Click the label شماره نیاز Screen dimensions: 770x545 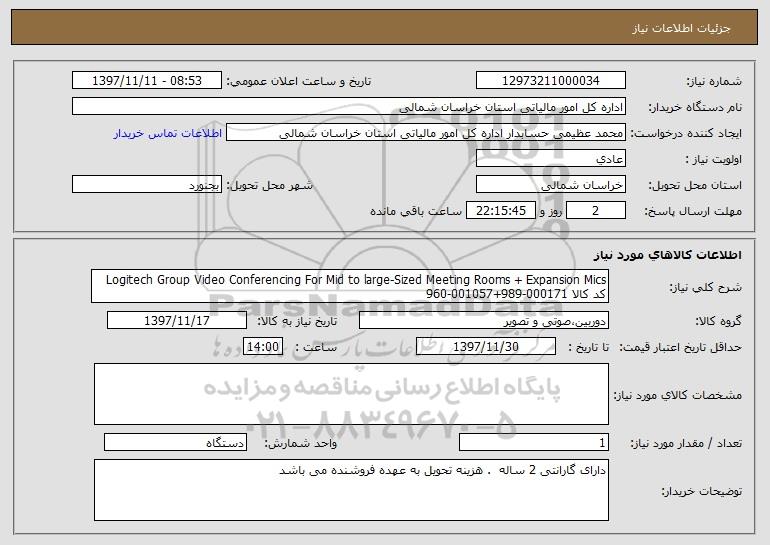pyautogui.click(x=714, y=82)
